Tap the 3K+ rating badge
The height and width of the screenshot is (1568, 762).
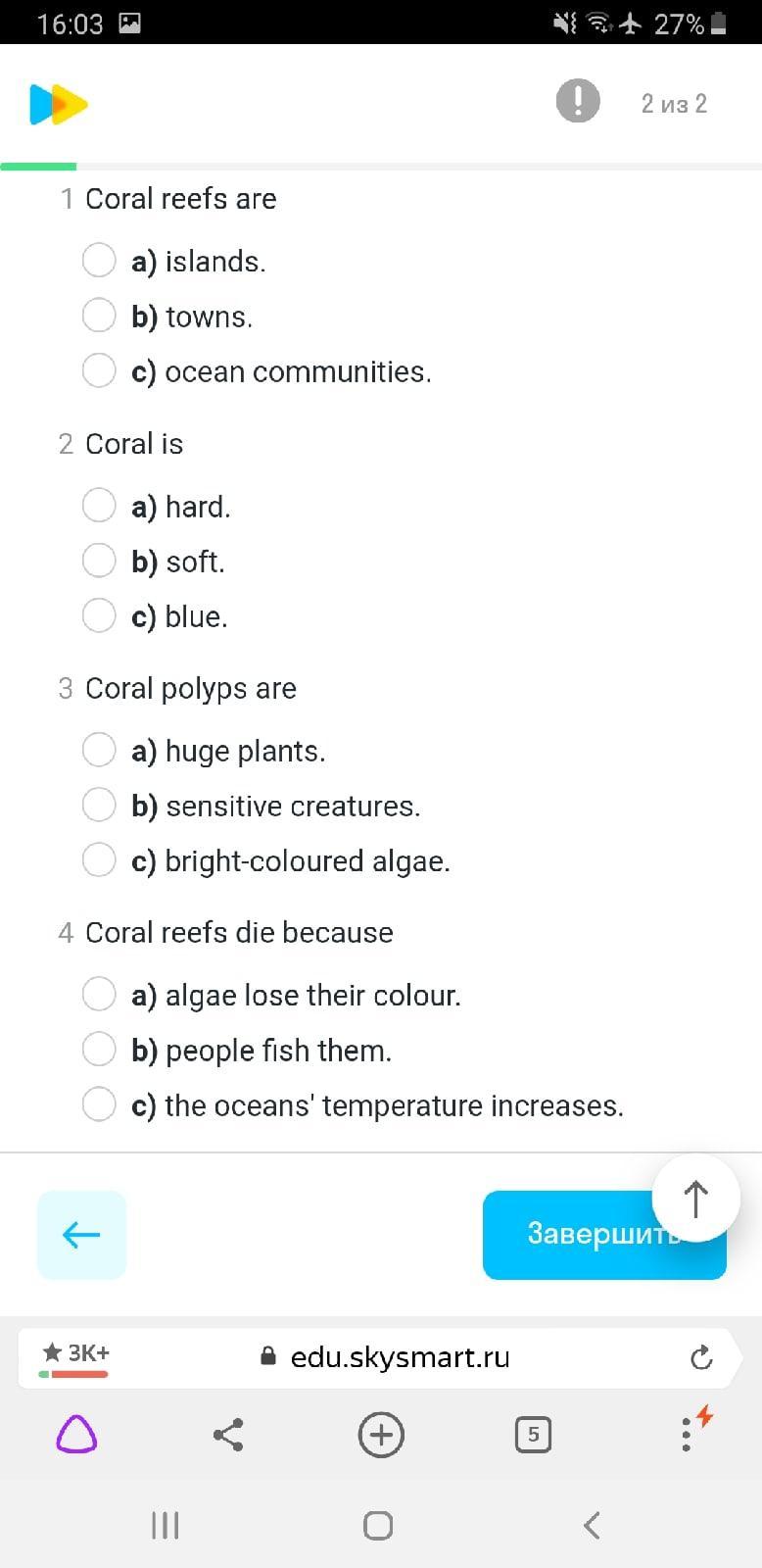[x=75, y=1356]
